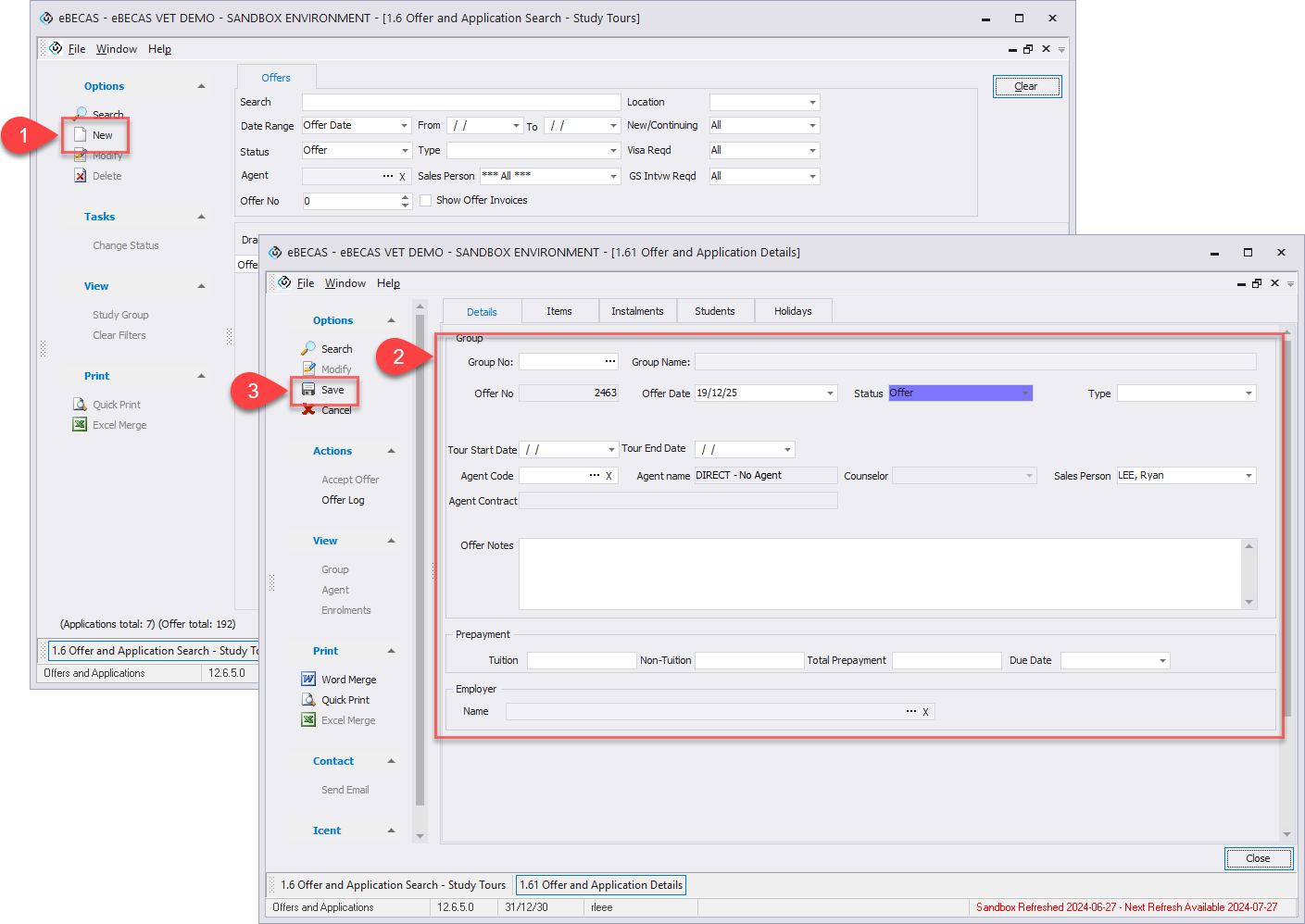Click the Search magnifier icon in details window
The height and width of the screenshot is (924, 1305).
pos(308,349)
